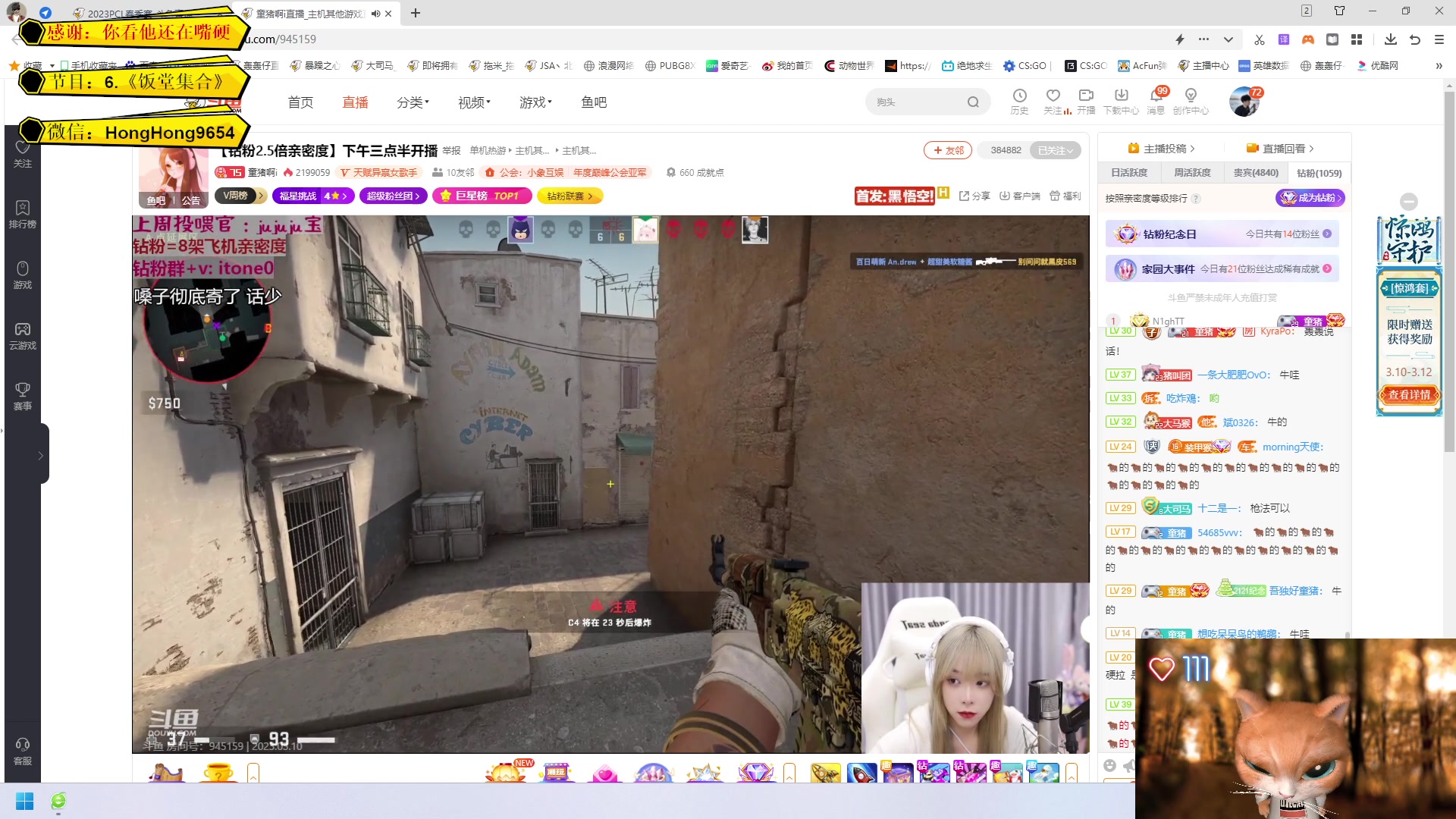Switch to the 钻粉(1059) tab

coord(1319,173)
